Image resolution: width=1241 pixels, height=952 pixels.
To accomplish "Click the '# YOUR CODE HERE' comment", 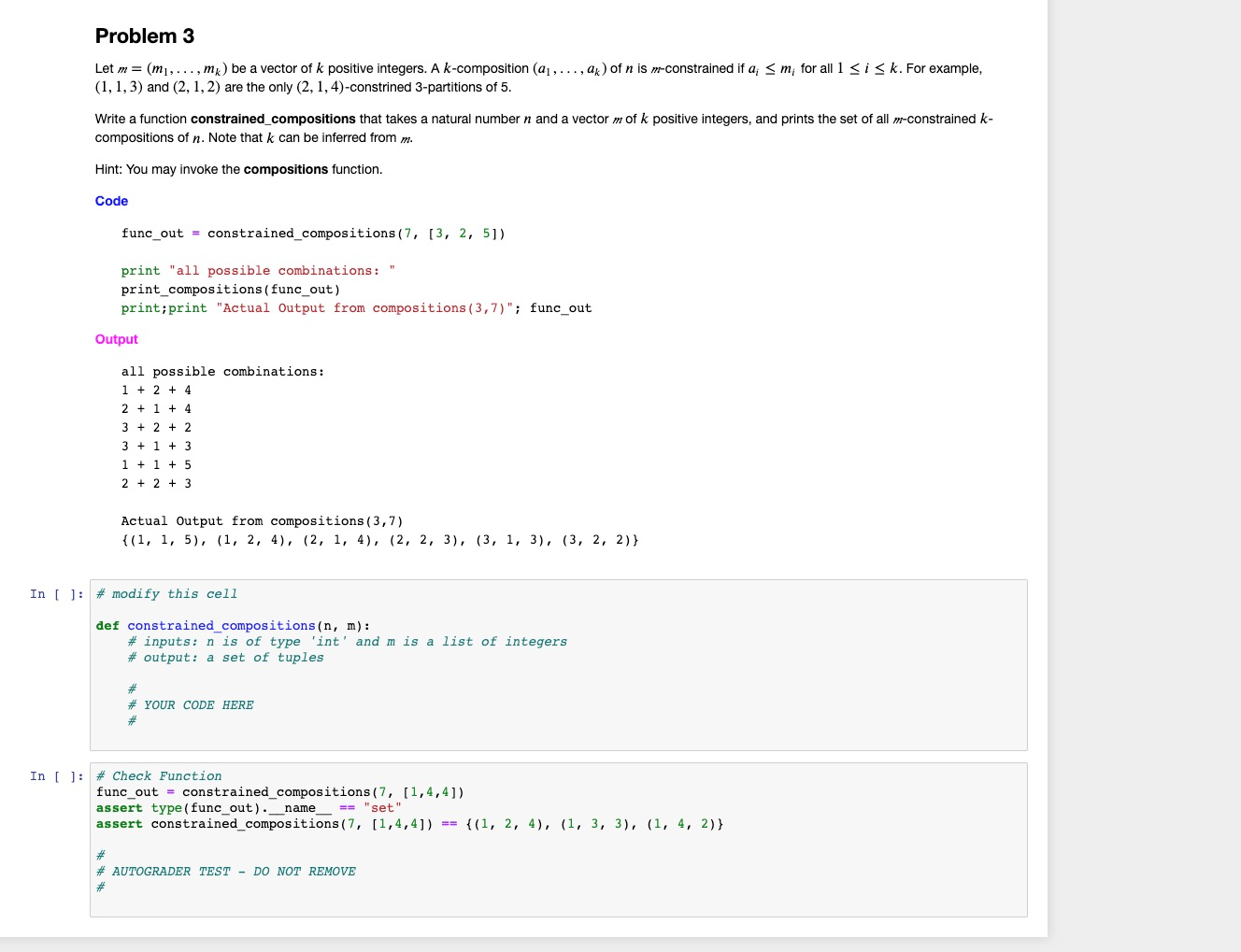I will pos(191,705).
